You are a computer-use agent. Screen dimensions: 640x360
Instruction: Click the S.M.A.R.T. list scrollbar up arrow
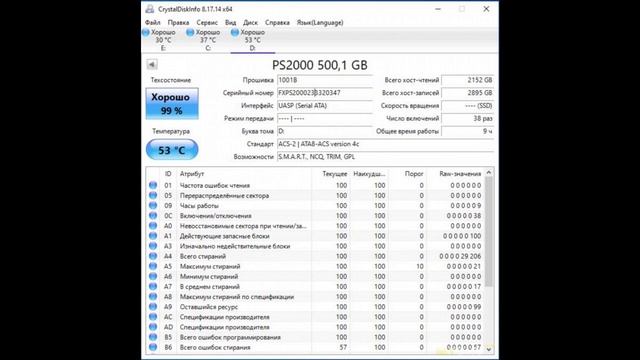pos(489,173)
